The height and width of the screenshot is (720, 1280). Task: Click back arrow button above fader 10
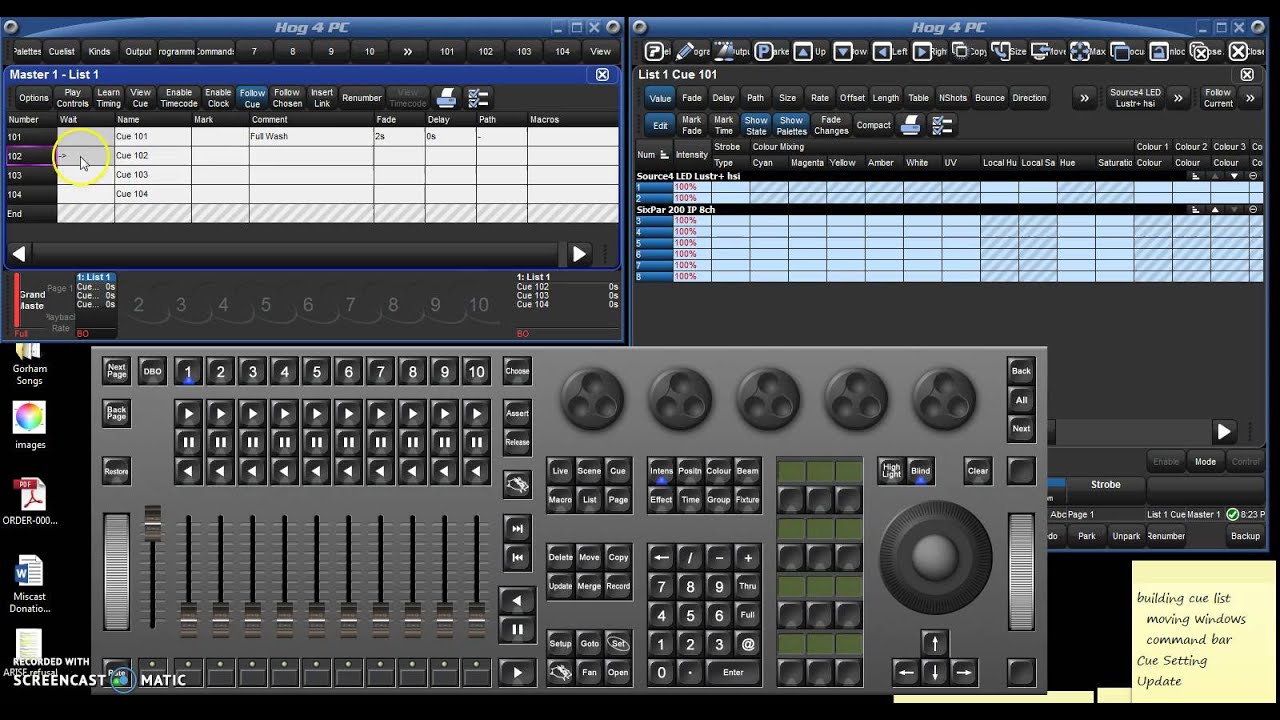477,470
